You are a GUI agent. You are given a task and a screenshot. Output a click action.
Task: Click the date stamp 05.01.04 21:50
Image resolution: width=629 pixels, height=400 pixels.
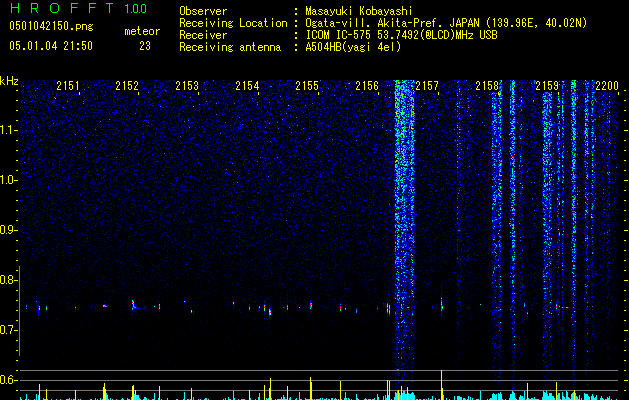point(51,46)
